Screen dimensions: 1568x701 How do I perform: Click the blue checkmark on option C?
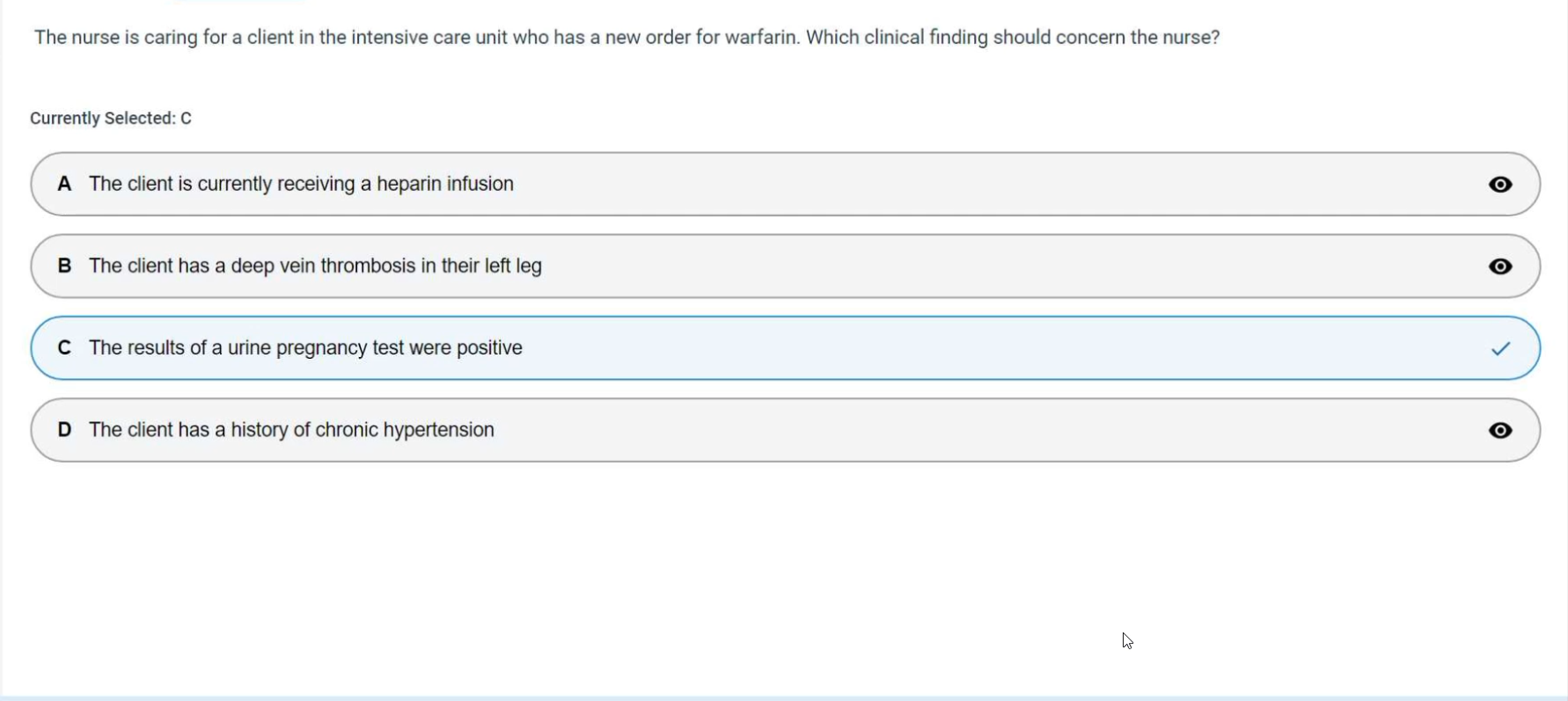[x=1500, y=348]
